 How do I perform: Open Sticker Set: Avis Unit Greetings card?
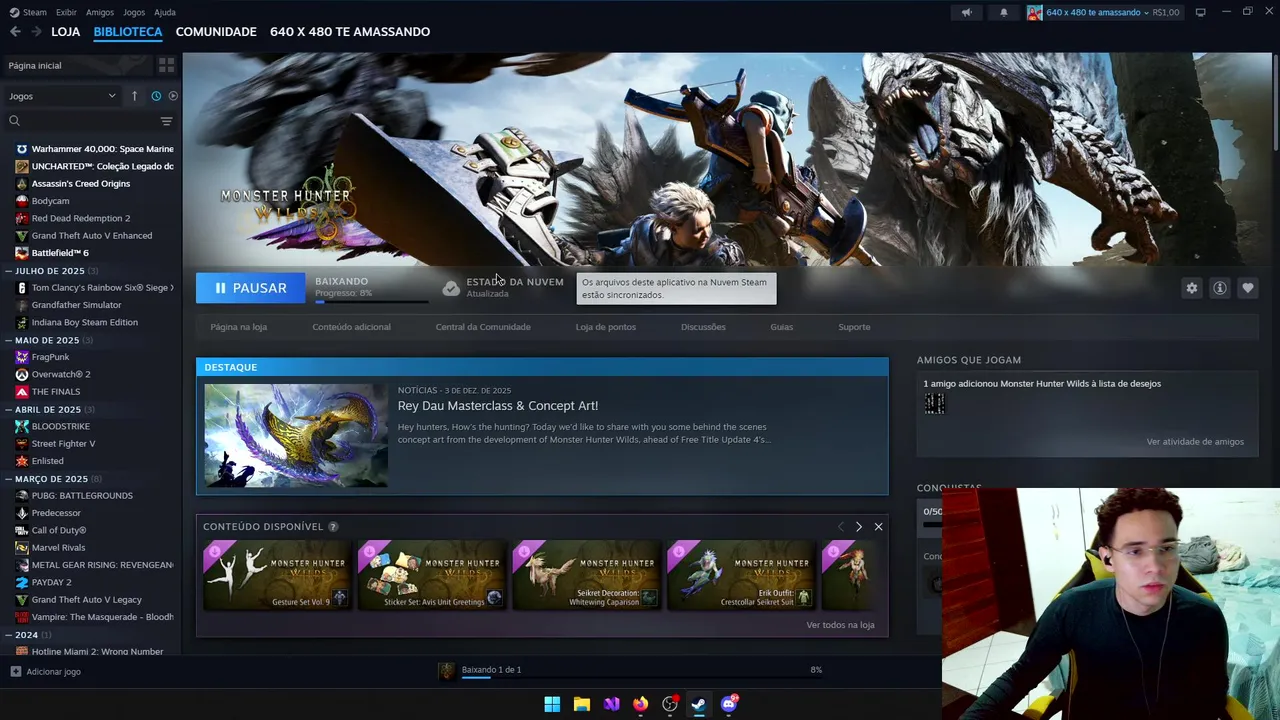(x=432, y=575)
